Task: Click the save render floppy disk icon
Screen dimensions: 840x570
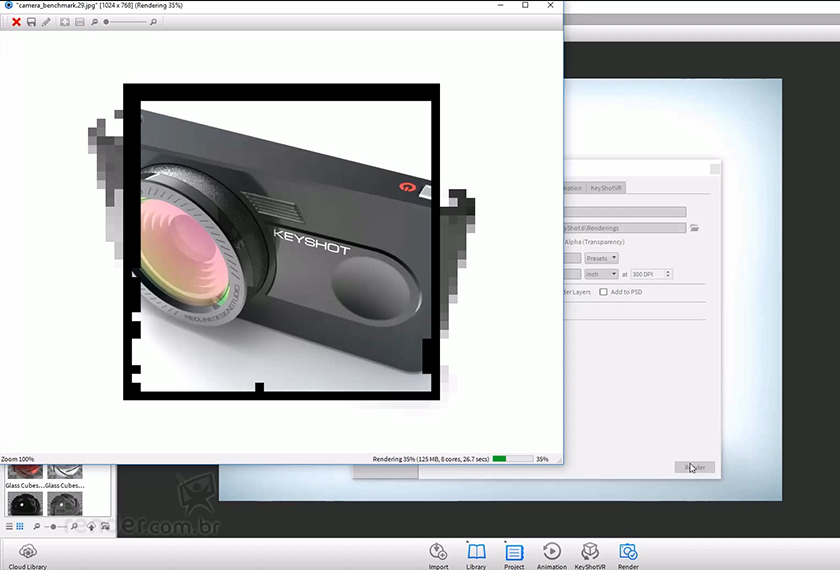Action: tap(31, 22)
